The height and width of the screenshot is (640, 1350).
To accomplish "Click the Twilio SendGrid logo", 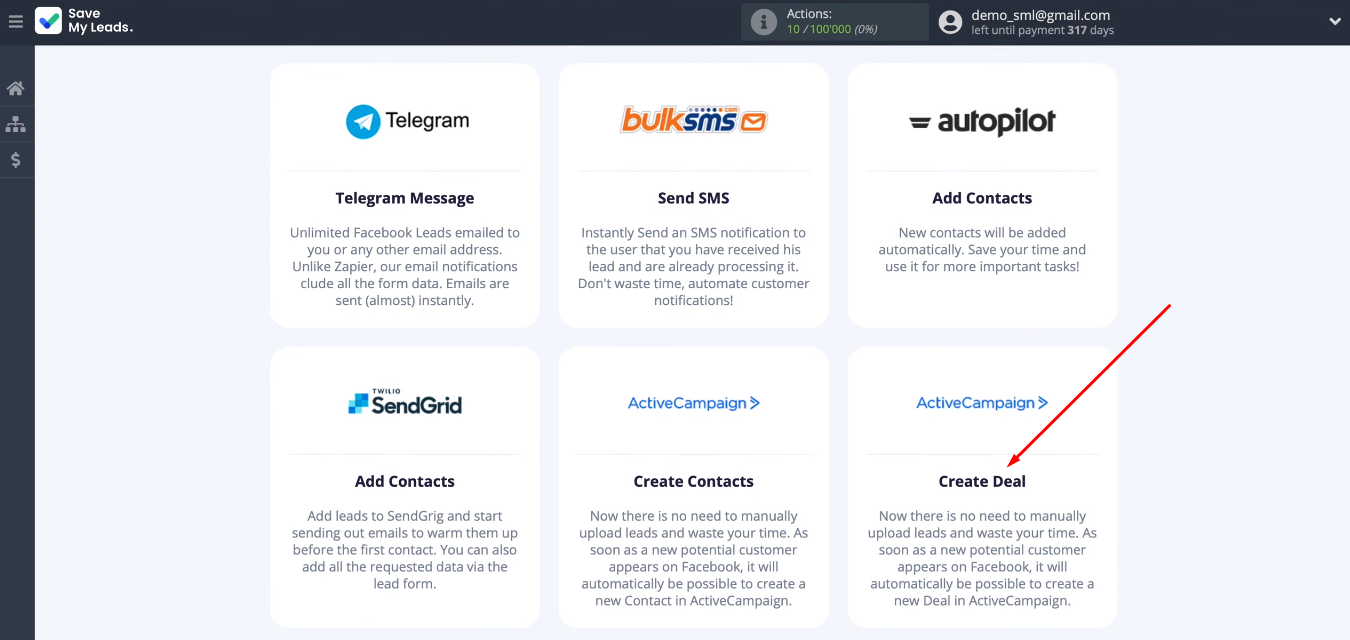I will tap(405, 402).
